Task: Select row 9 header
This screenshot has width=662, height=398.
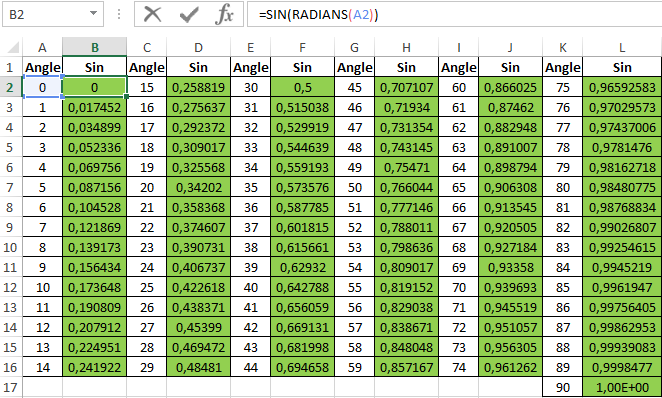Action: [11, 227]
